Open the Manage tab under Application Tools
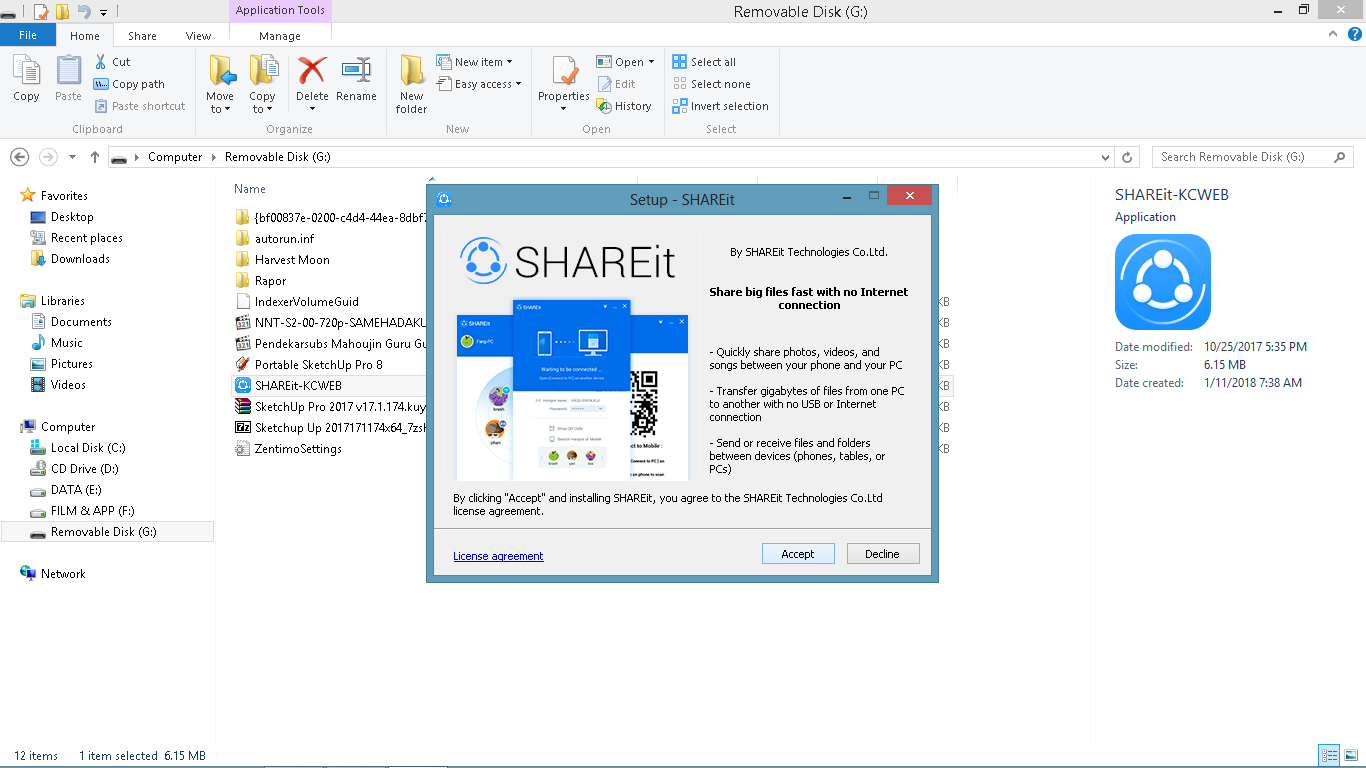Viewport: 1366px width, 768px height. coord(279,35)
